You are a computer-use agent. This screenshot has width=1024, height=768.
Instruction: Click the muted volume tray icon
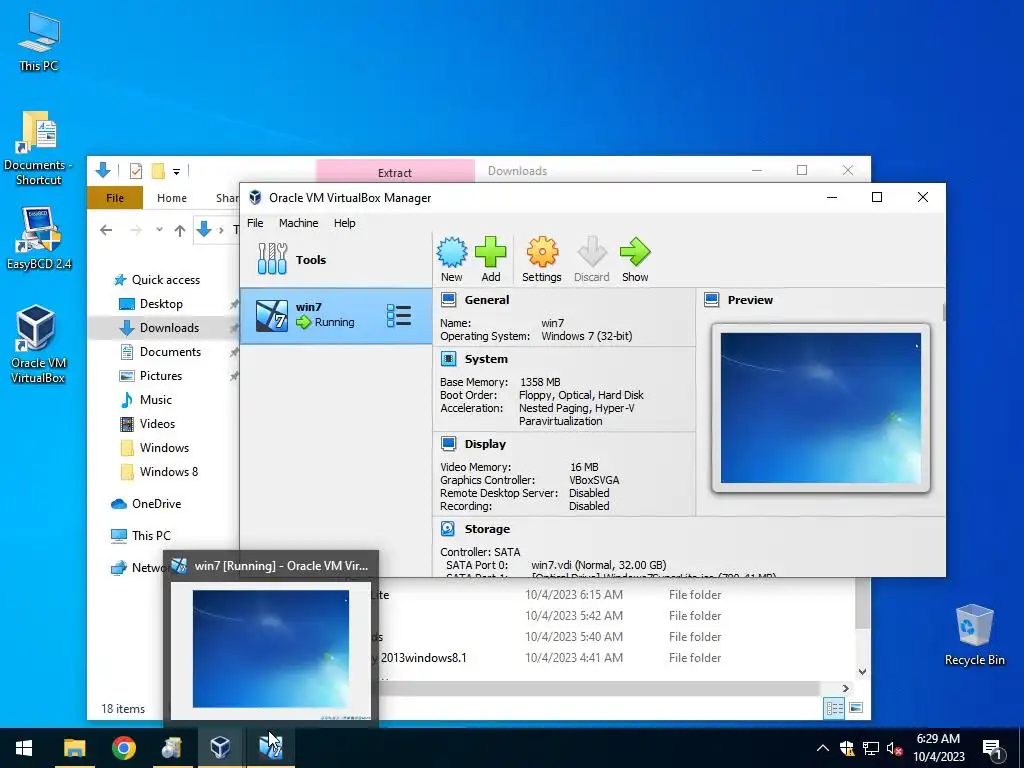point(894,748)
